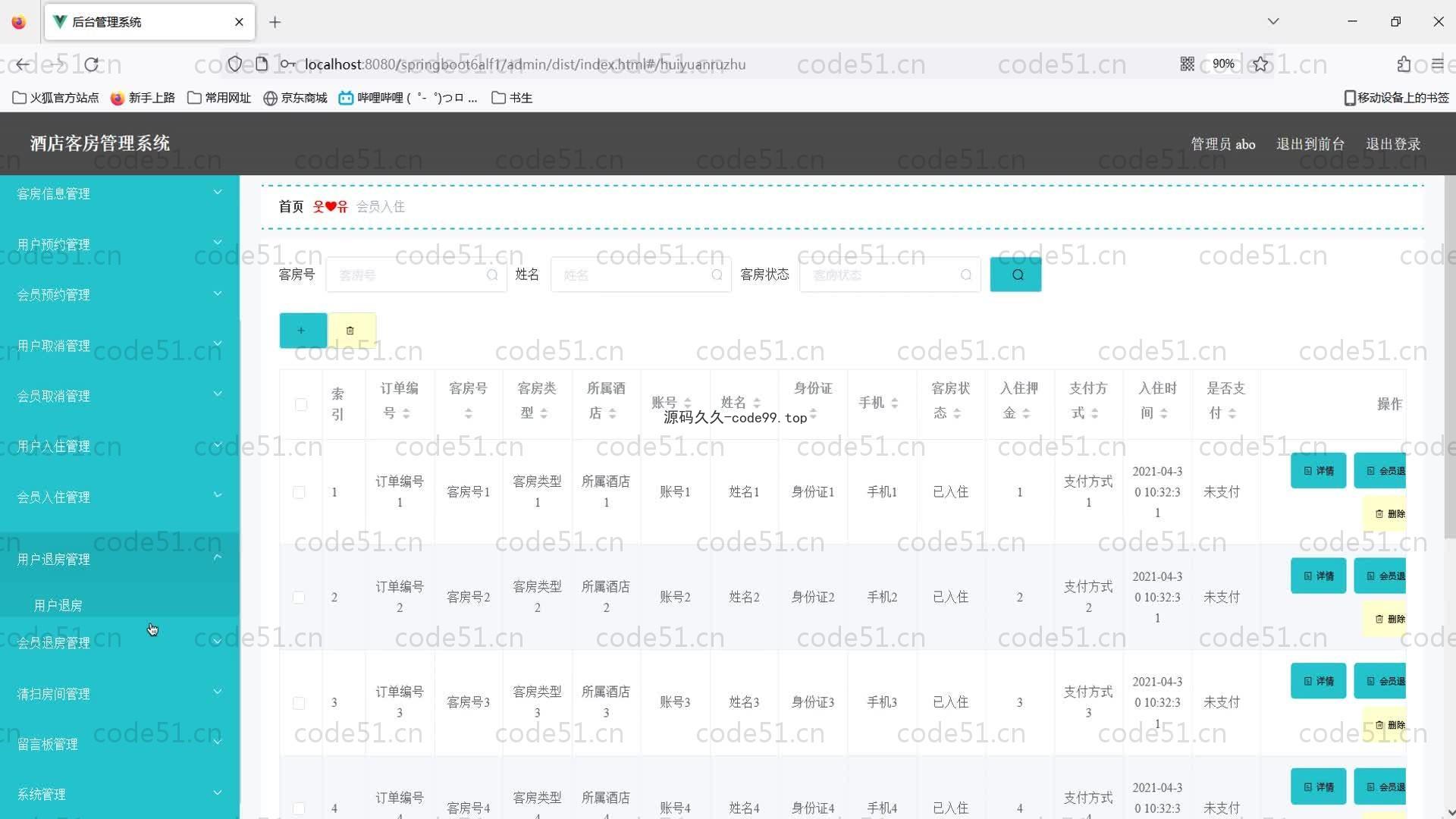Sort by 账号 column arrows
The image size is (1456, 819).
click(x=687, y=403)
